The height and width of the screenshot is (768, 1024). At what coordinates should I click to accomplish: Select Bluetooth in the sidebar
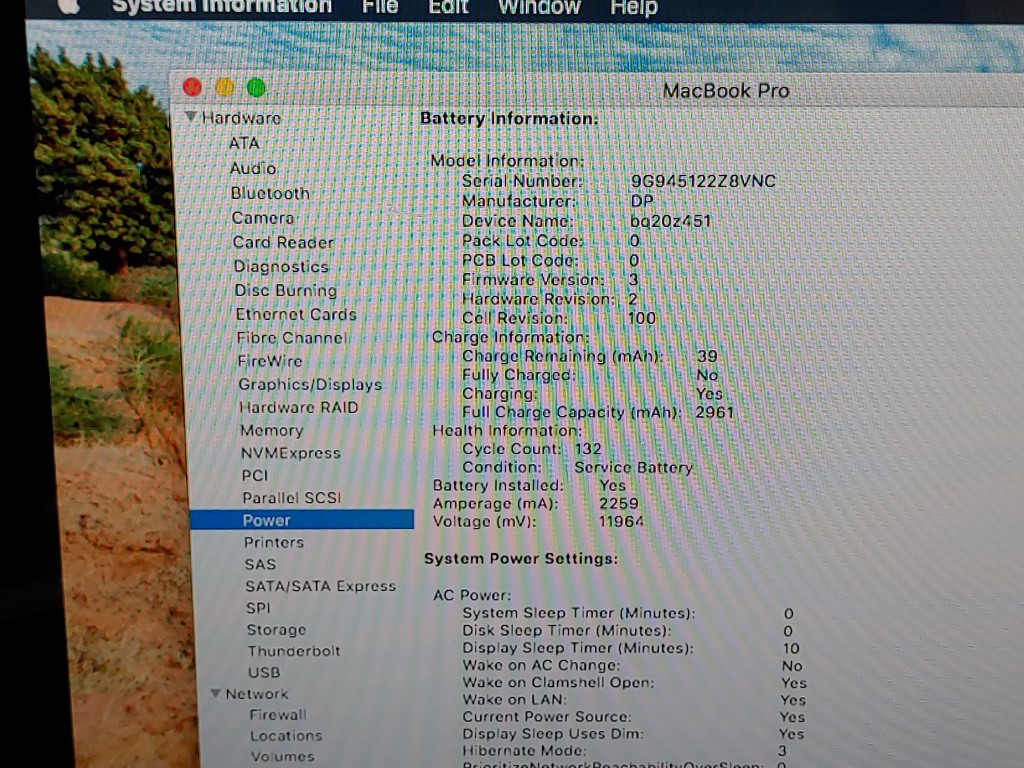click(270, 193)
